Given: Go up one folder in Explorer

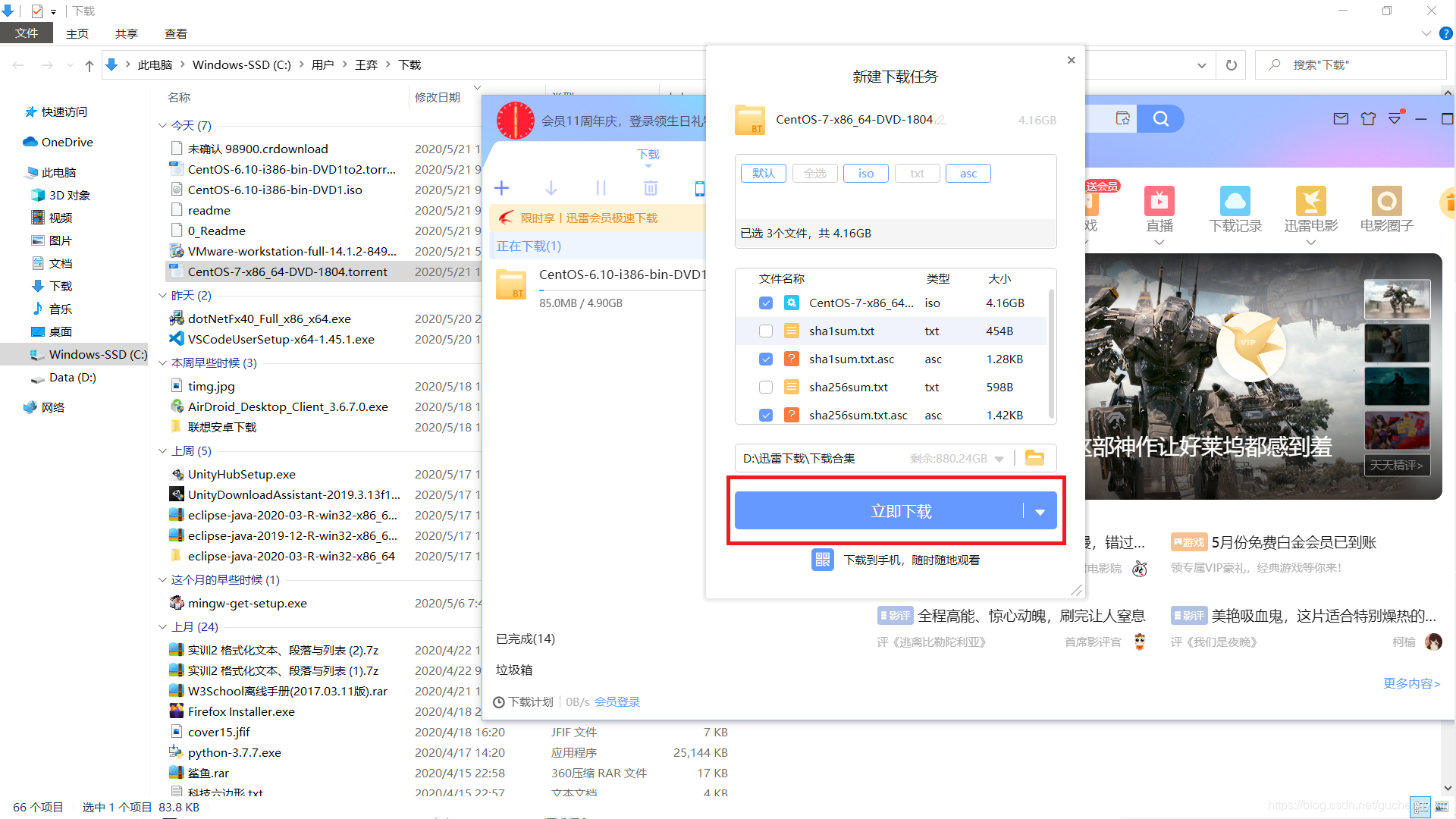Looking at the screenshot, I should [x=89, y=65].
